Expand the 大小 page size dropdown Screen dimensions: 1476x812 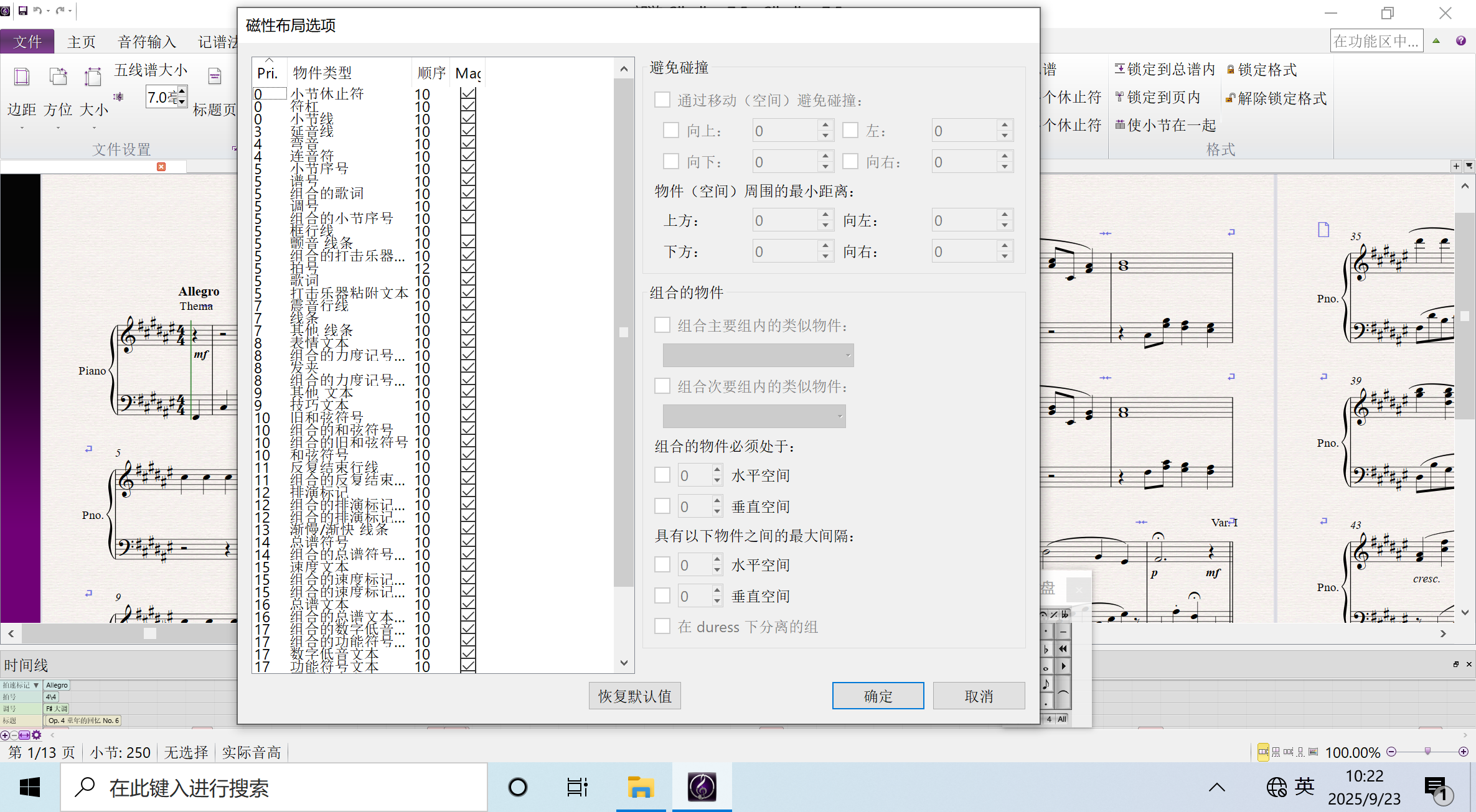coord(94,128)
